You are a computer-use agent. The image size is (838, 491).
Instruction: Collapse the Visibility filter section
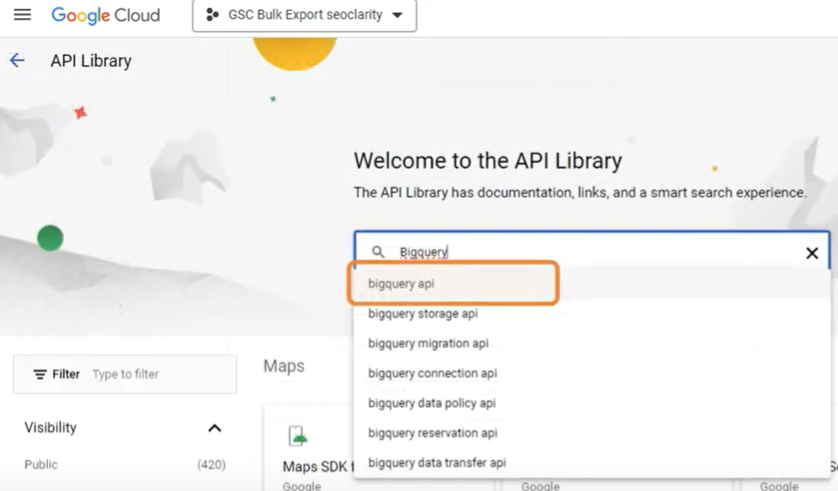coord(214,428)
